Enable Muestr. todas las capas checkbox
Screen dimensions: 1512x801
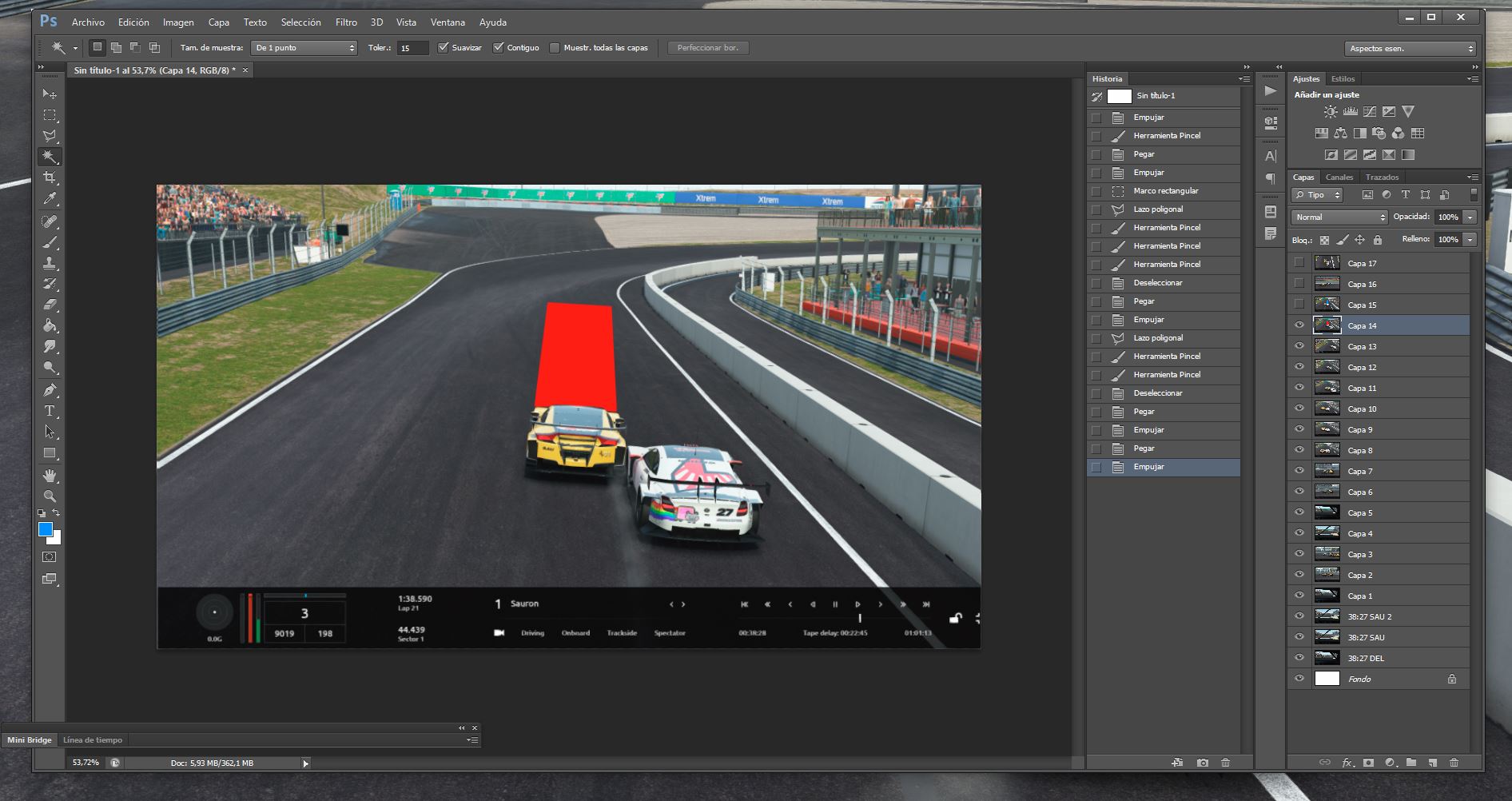(x=555, y=48)
